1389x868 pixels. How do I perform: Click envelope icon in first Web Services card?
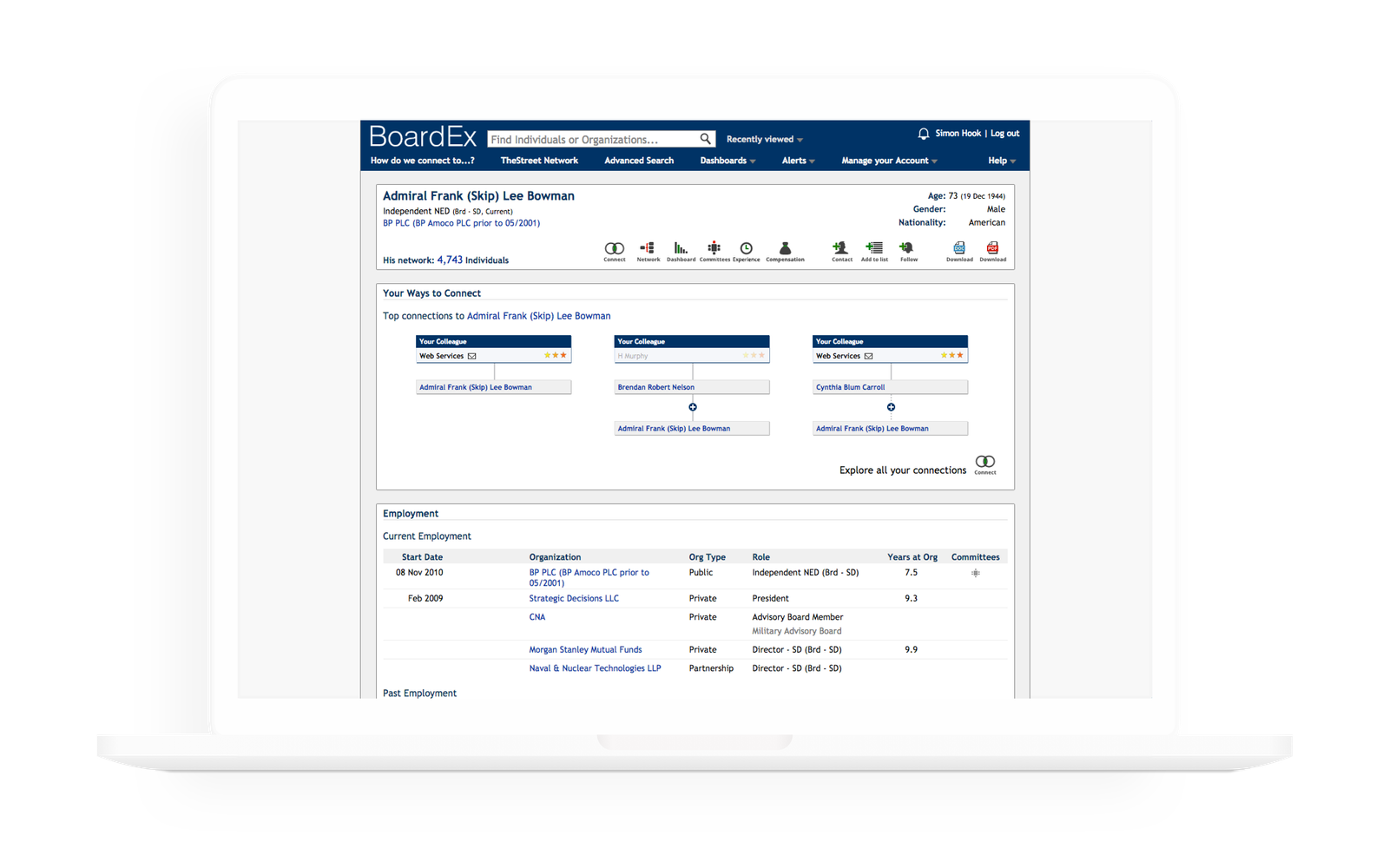472,356
